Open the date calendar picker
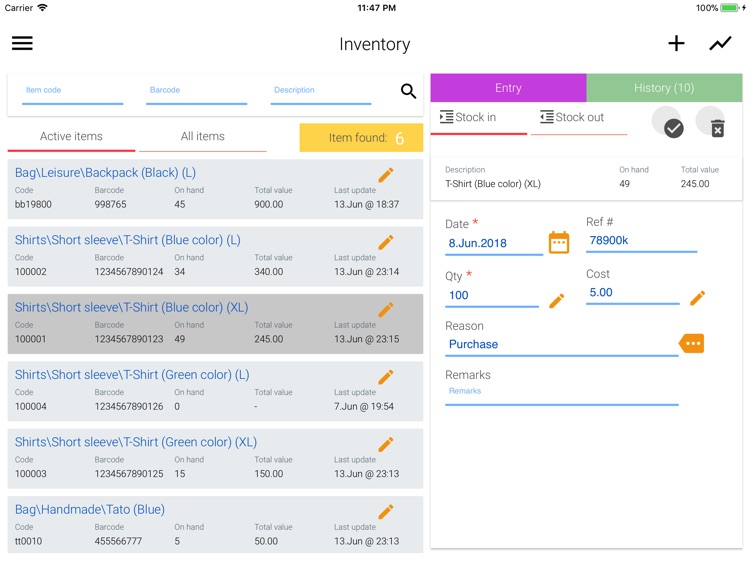This screenshot has height=563, width=750. (x=559, y=242)
